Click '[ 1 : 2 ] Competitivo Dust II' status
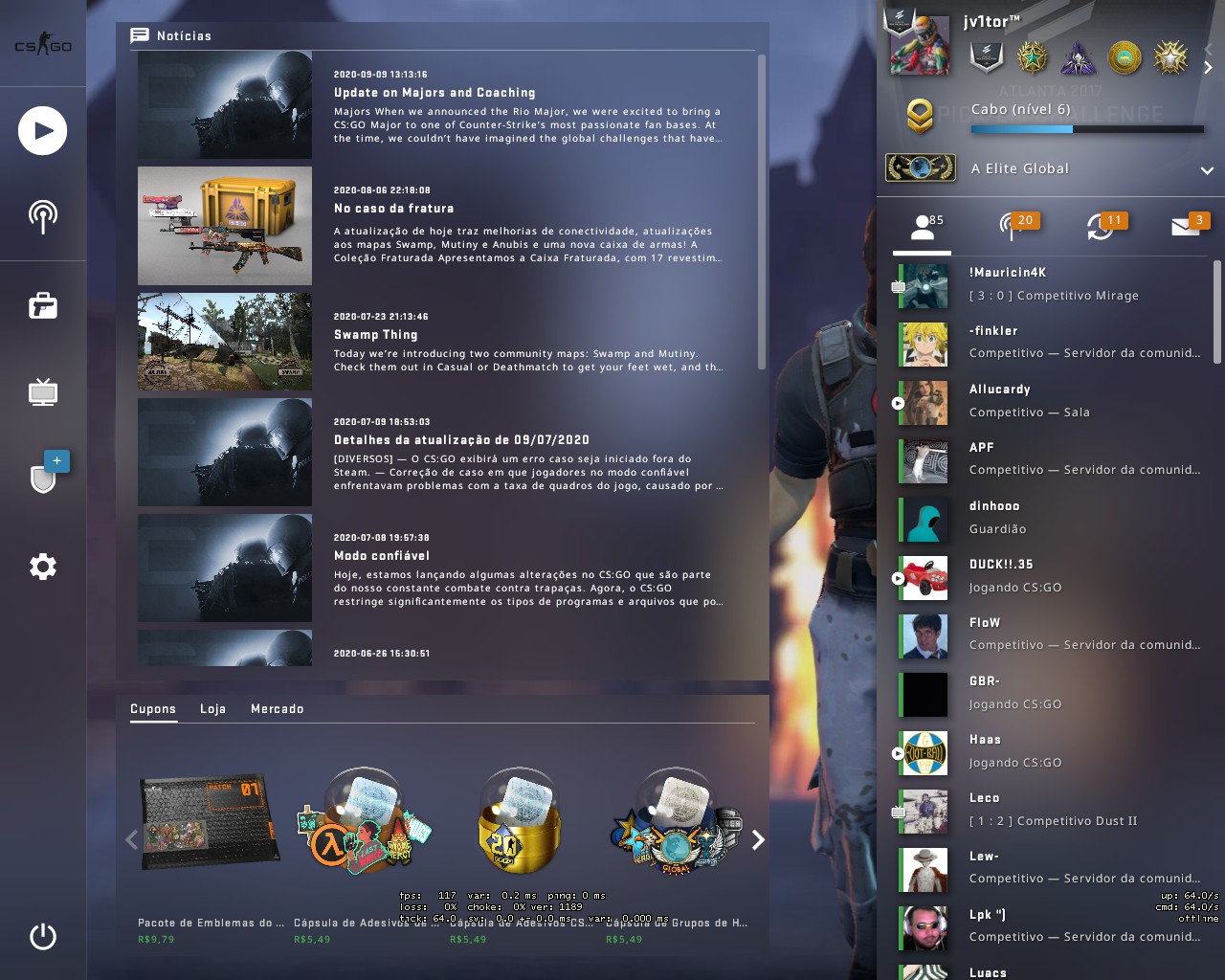The width and height of the screenshot is (1225, 980). tap(1053, 821)
